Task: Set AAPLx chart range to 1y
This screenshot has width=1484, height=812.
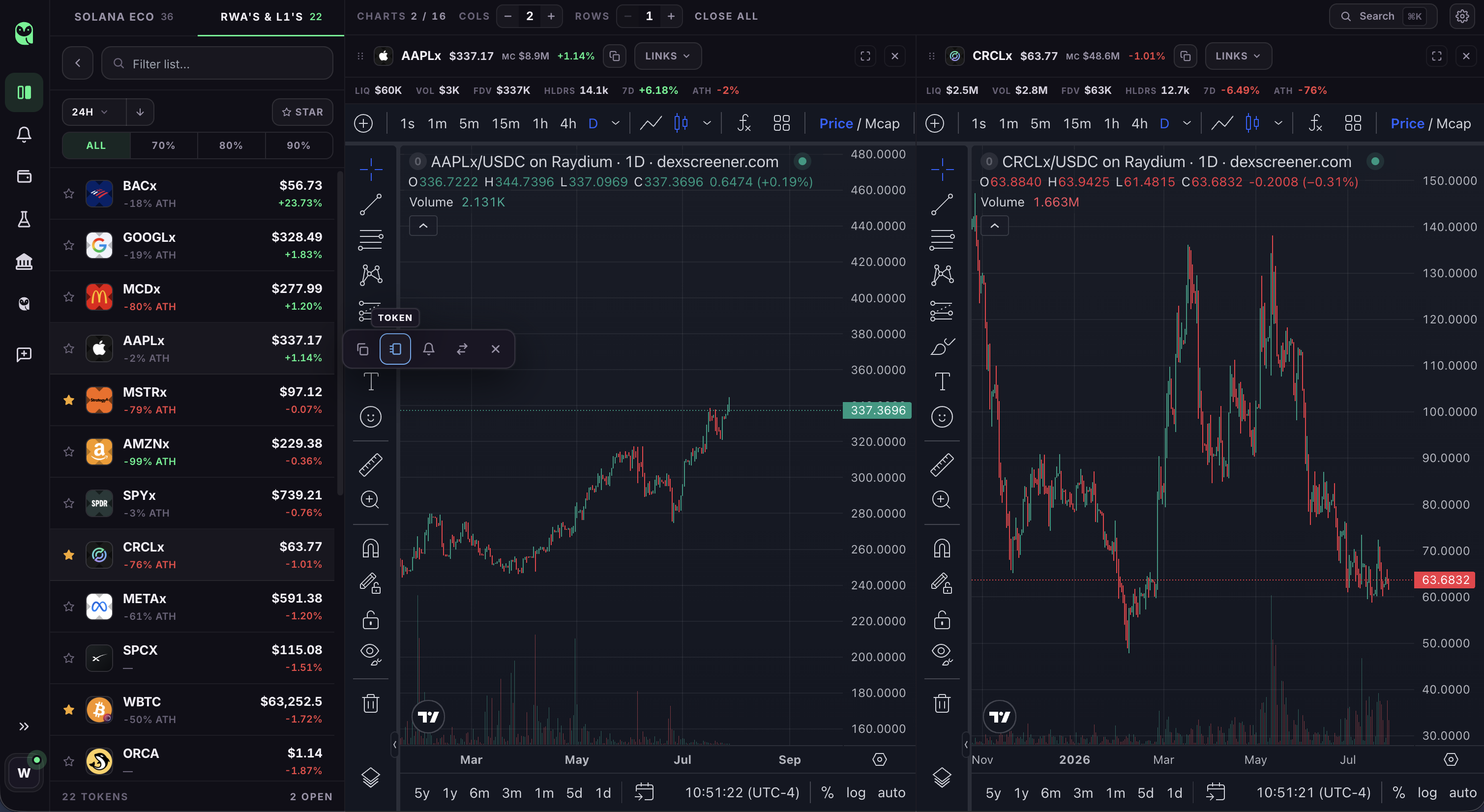Action: (450, 792)
